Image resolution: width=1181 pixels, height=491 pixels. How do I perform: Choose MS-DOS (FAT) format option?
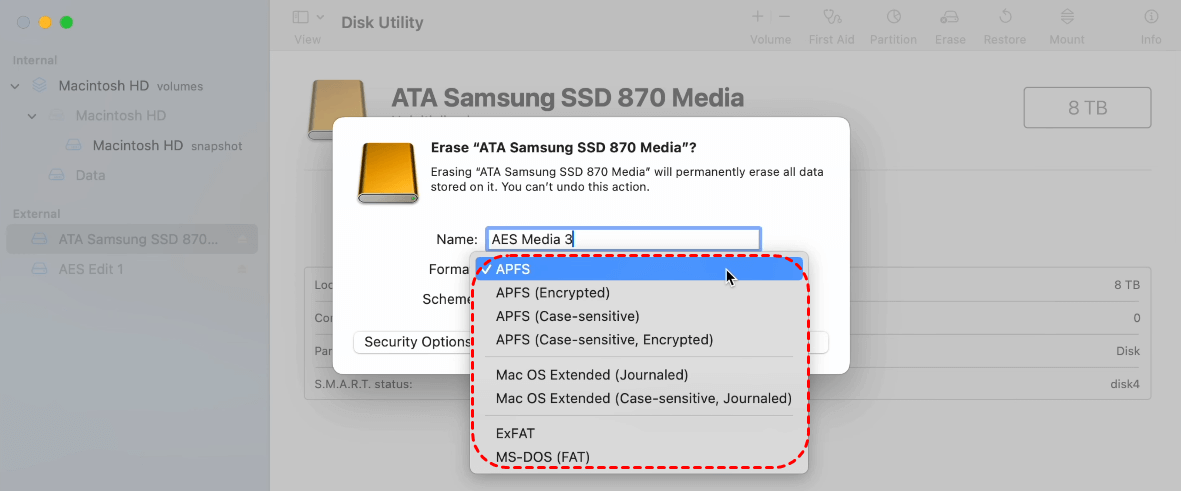(542, 457)
